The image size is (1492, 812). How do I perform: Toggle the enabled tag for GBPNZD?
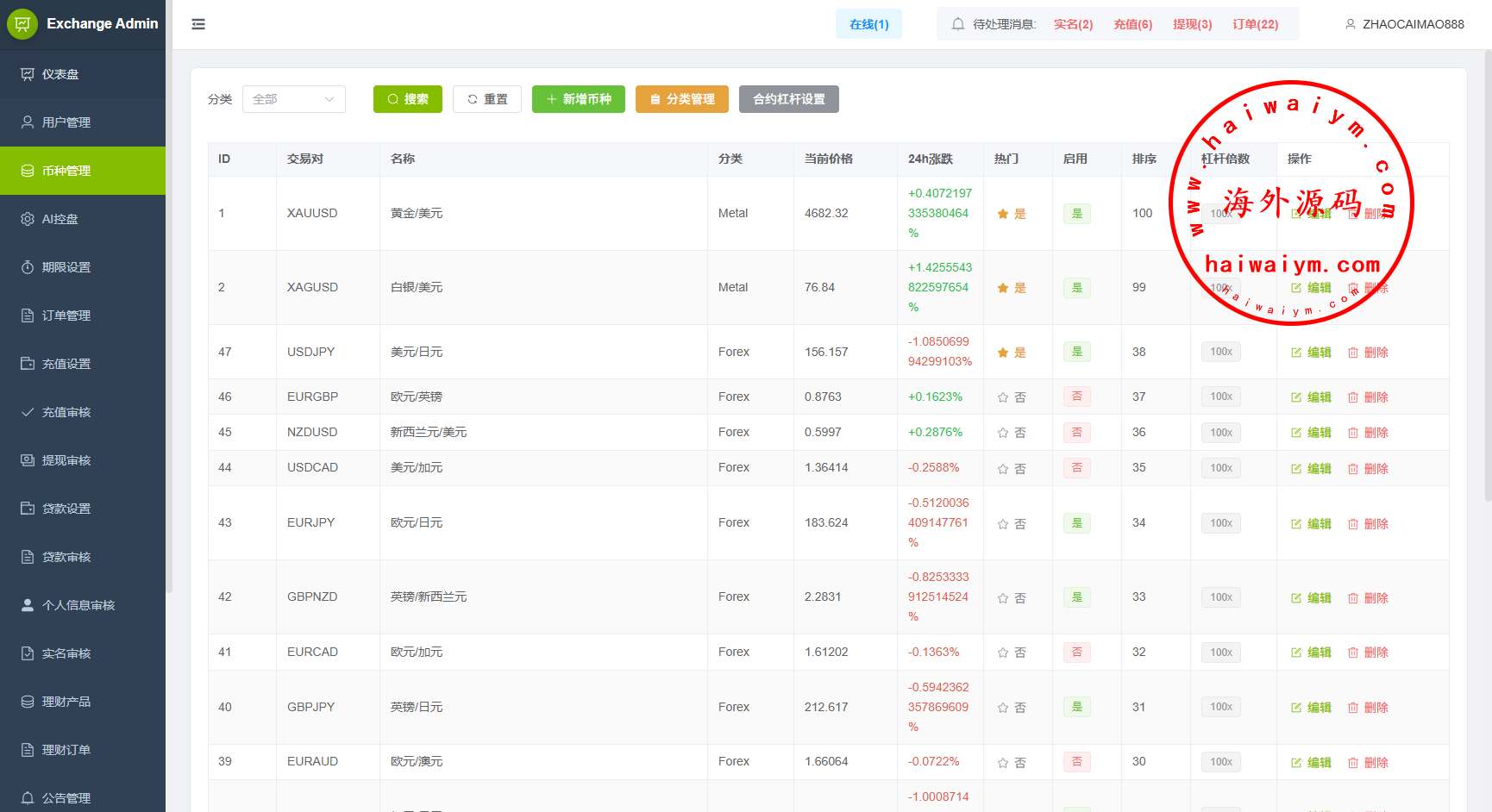pos(1077,597)
